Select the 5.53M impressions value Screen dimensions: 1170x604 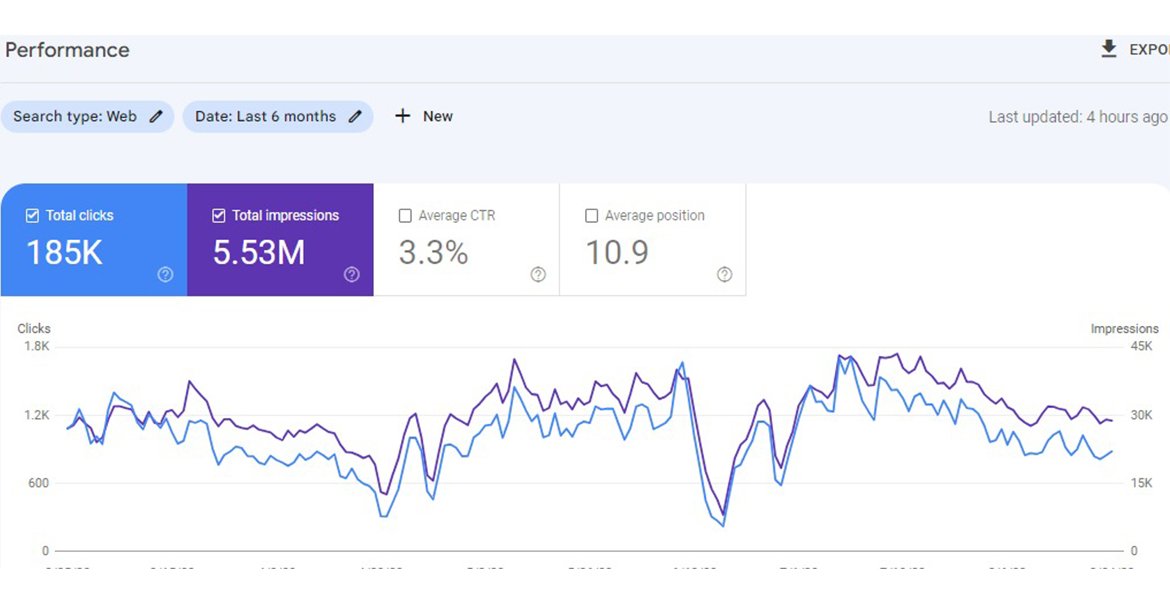coord(259,253)
